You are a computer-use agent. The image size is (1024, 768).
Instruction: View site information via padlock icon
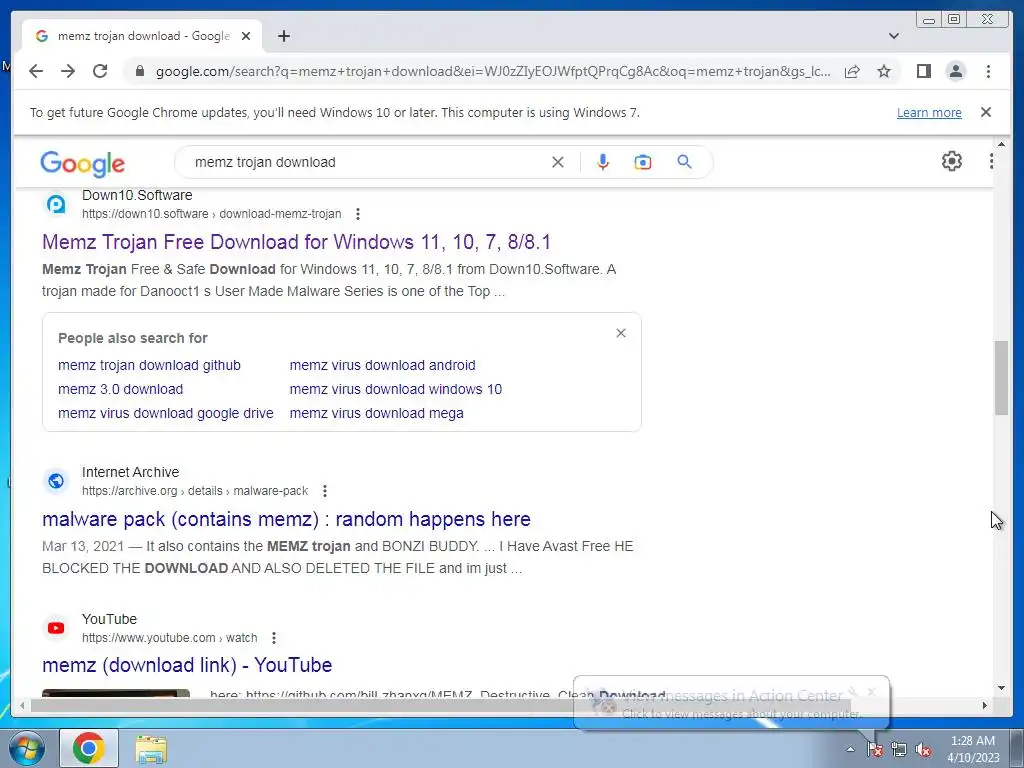[139, 71]
